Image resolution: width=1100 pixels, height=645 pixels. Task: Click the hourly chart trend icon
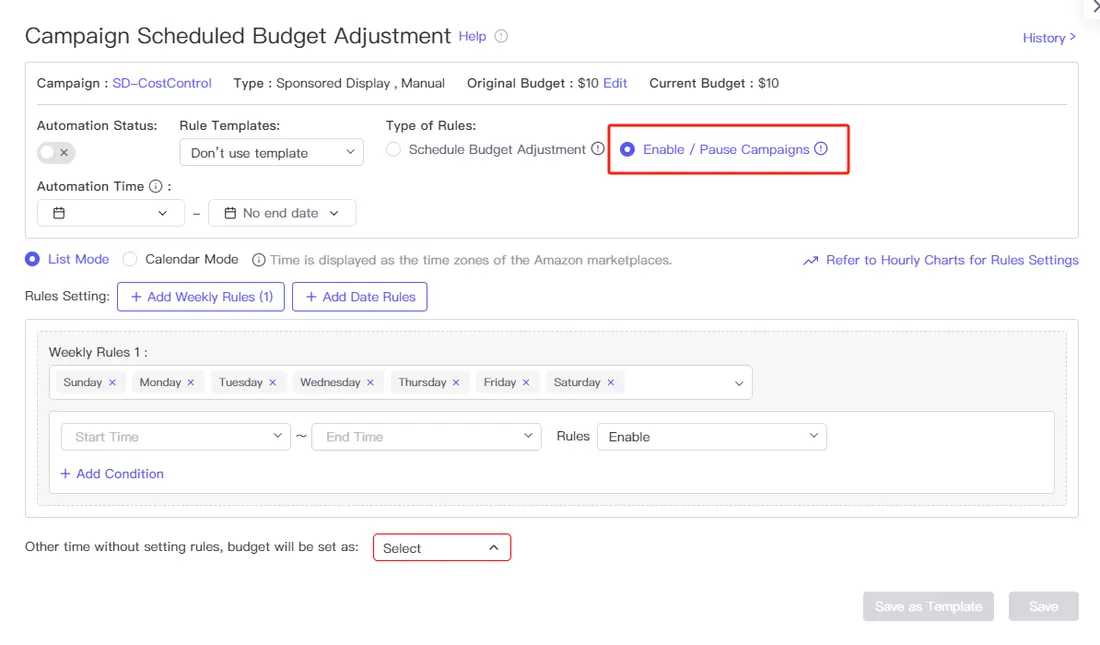[x=810, y=260]
